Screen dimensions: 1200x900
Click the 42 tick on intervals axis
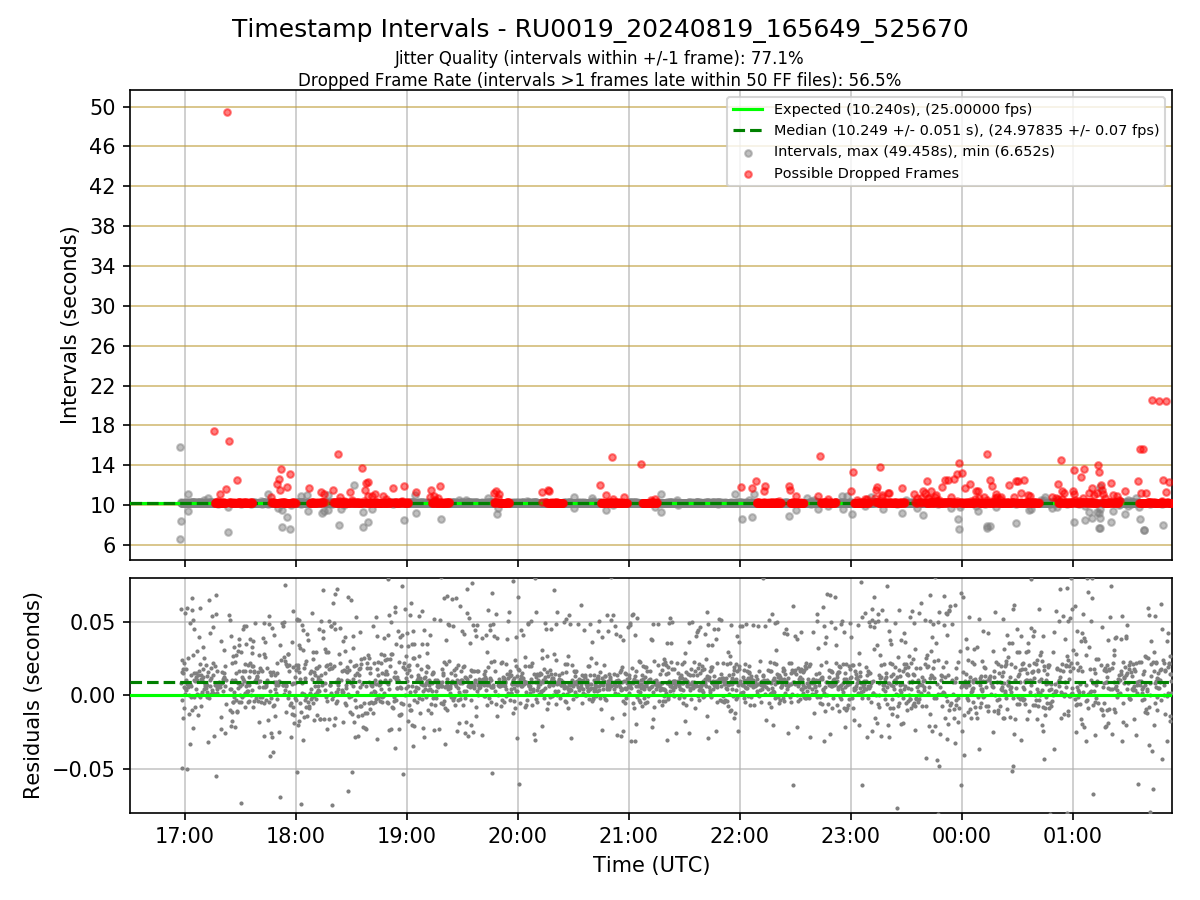point(104,187)
